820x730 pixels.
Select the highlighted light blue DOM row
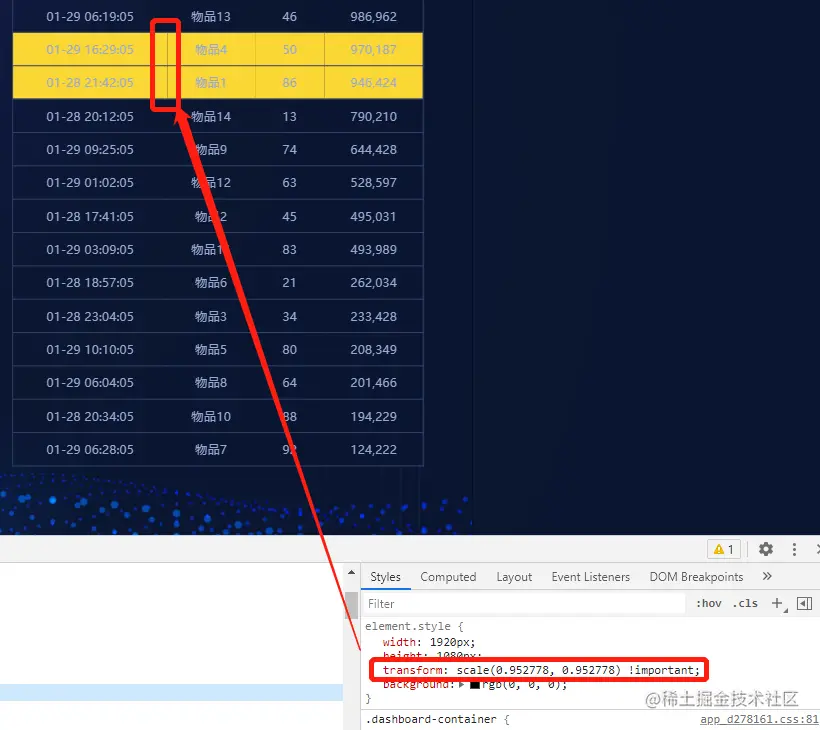(x=171, y=692)
